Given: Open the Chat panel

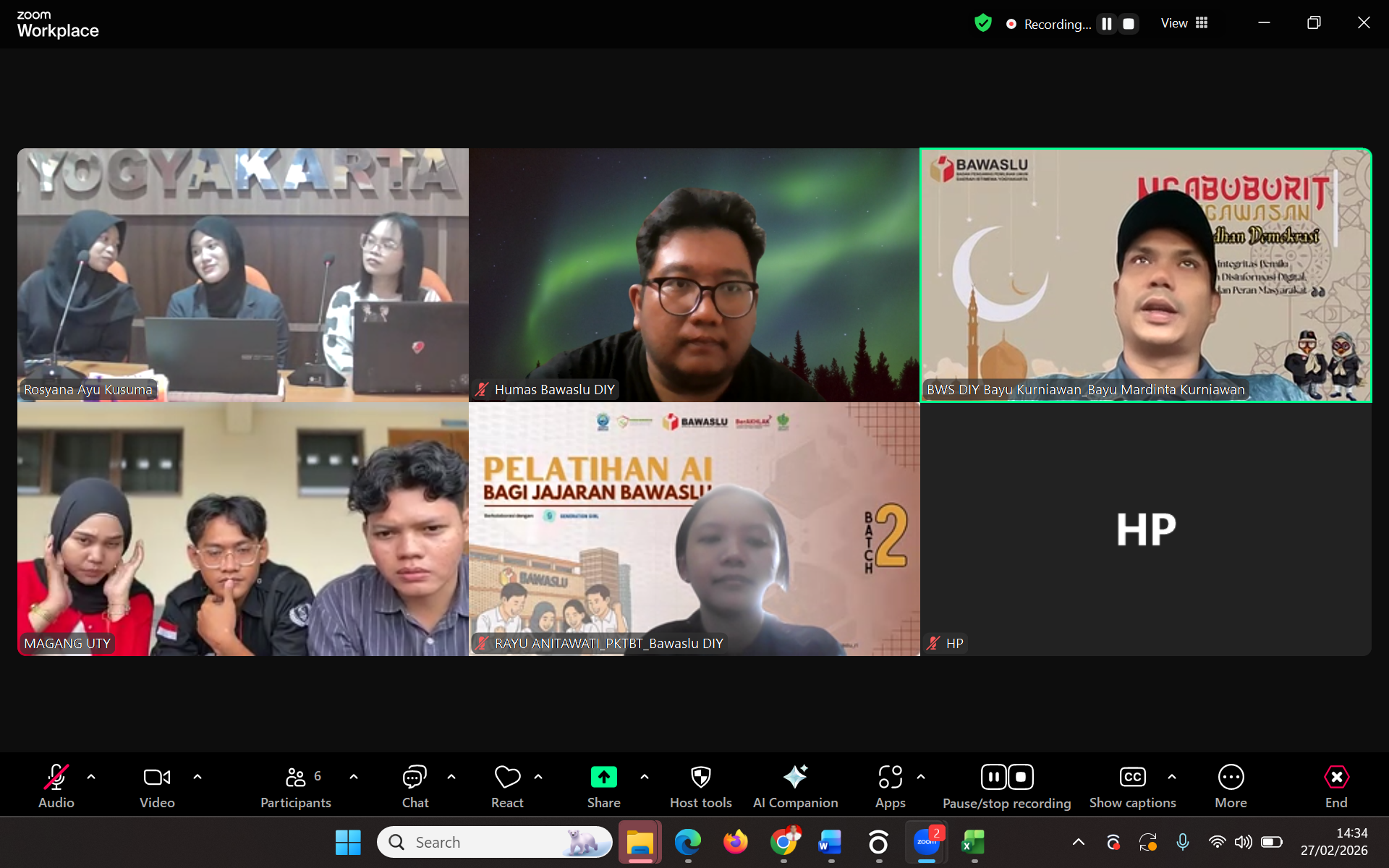Looking at the screenshot, I should tap(415, 786).
